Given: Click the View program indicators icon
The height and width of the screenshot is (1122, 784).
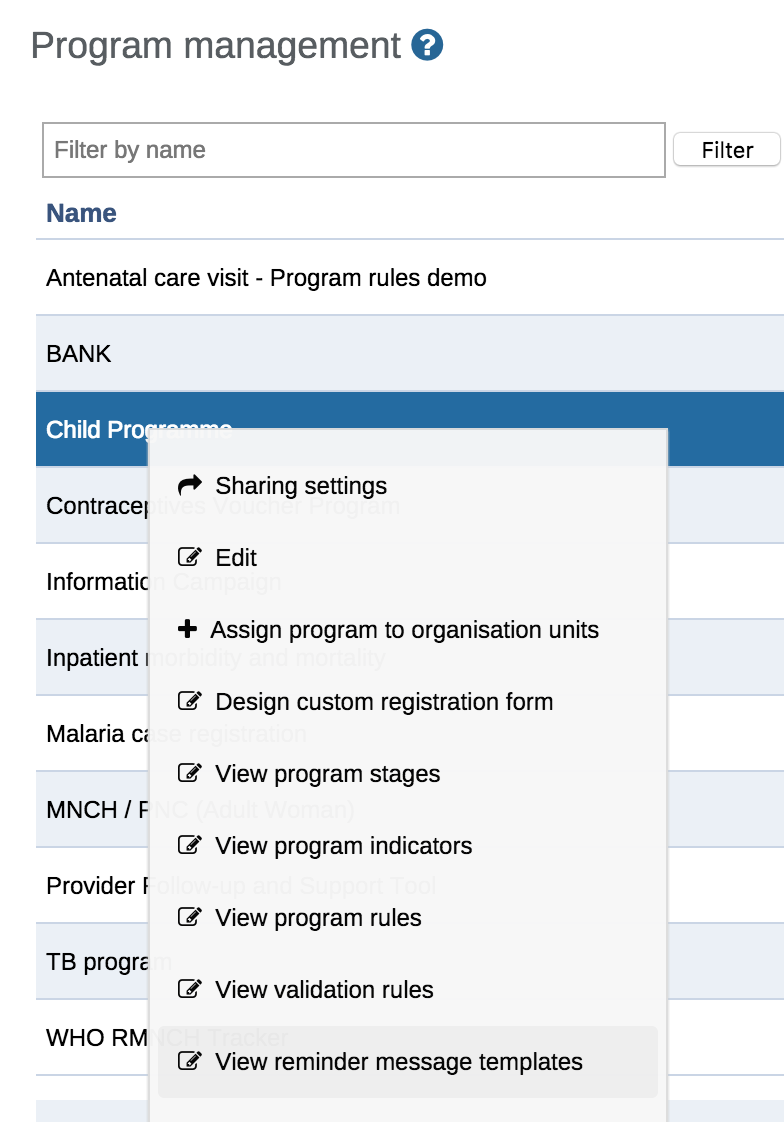Looking at the screenshot, I should pos(188,846).
